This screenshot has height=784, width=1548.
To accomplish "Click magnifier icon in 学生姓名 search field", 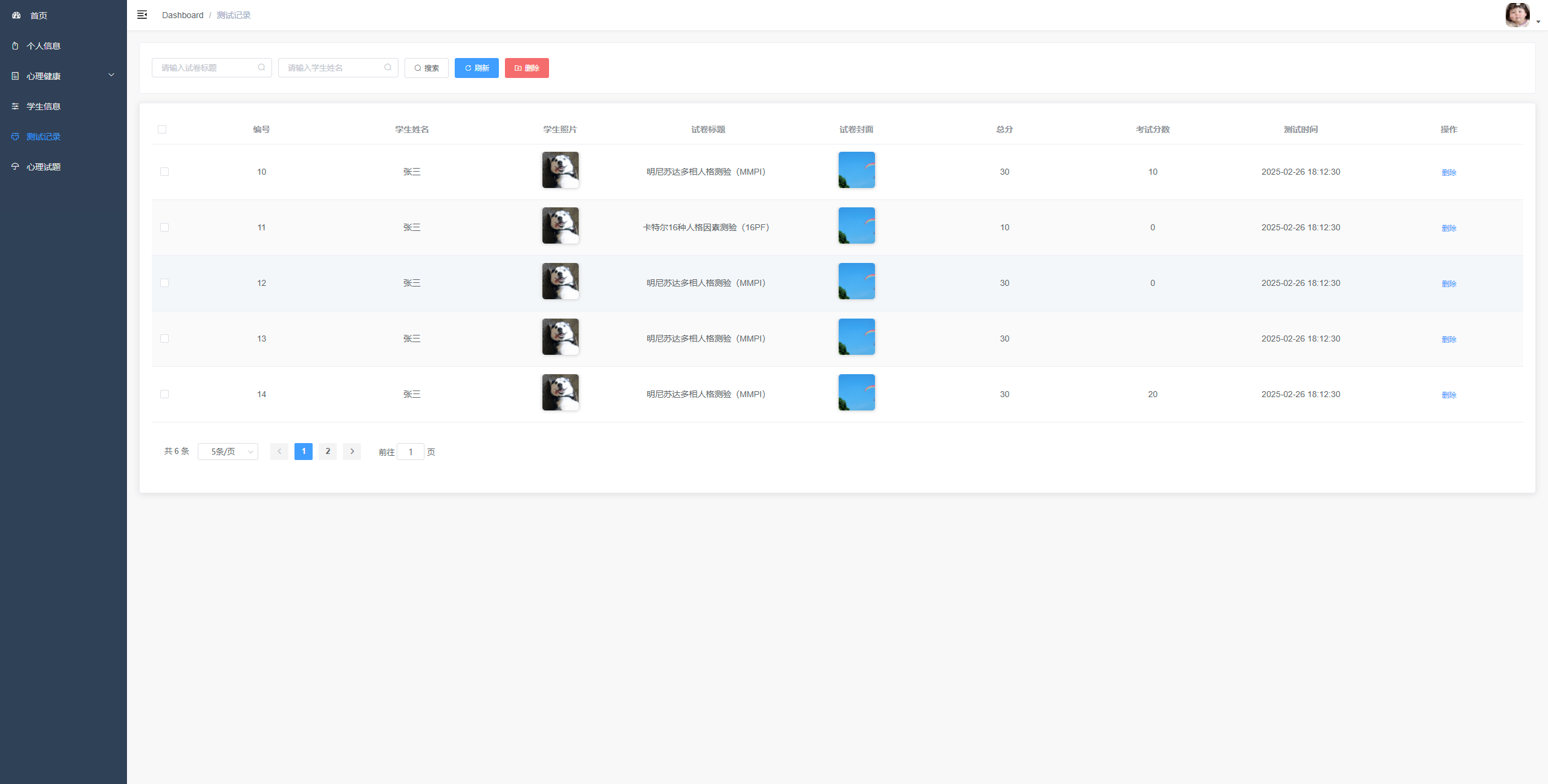I will click(x=388, y=68).
